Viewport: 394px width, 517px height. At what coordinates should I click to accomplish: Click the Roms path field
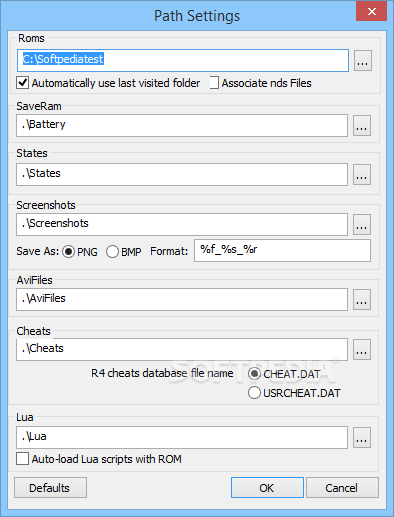pyautogui.click(x=183, y=60)
